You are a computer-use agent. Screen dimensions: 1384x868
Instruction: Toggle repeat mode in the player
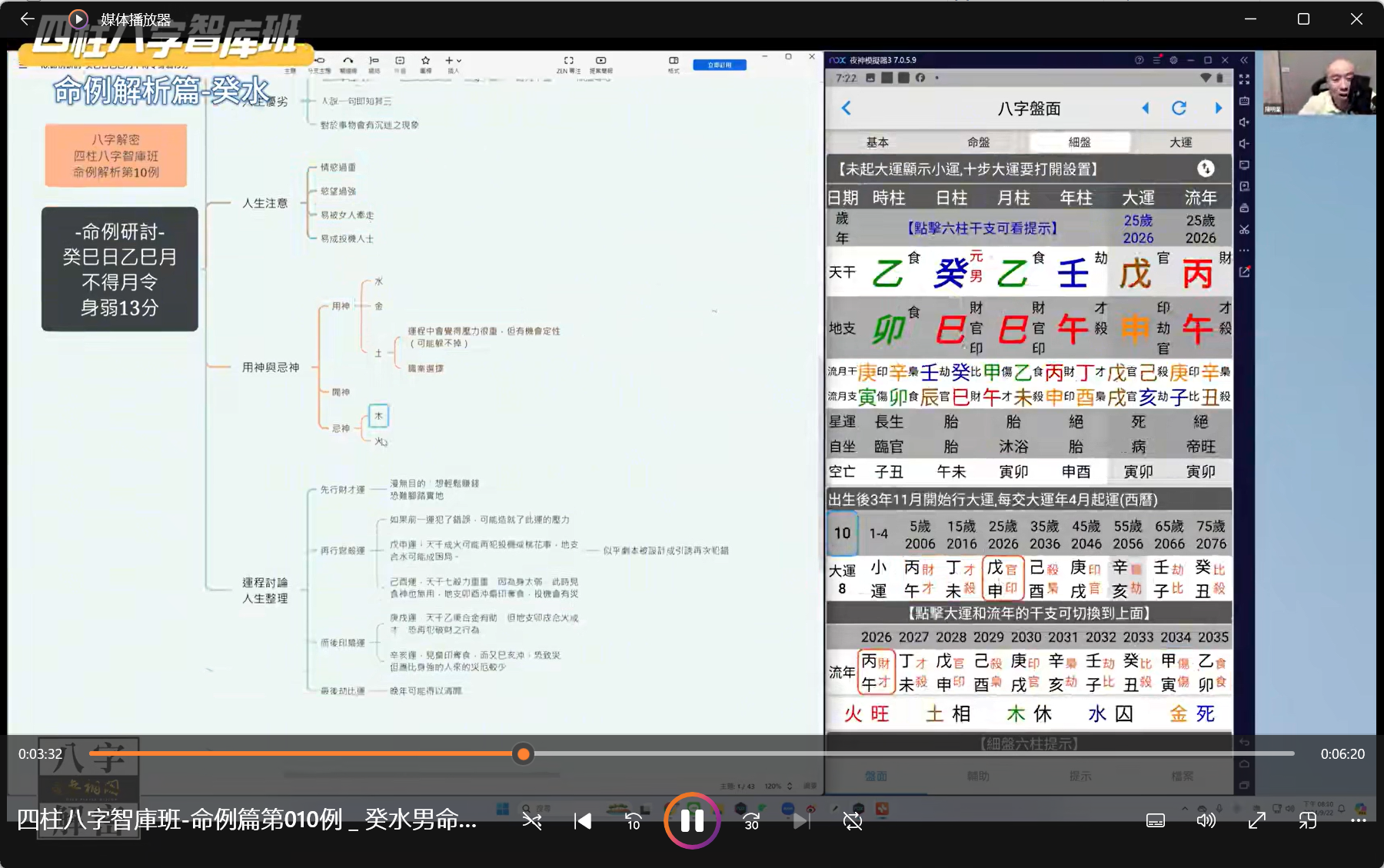tap(853, 821)
